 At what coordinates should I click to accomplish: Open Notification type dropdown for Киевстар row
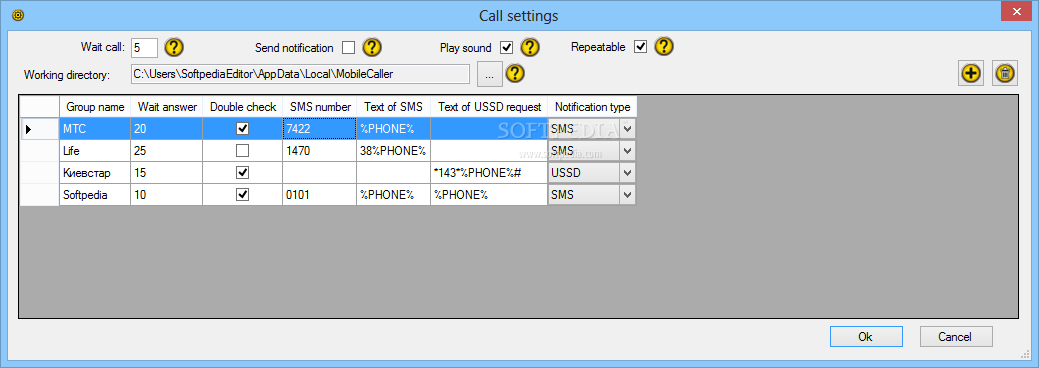pyautogui.click(x=627, y=172)
